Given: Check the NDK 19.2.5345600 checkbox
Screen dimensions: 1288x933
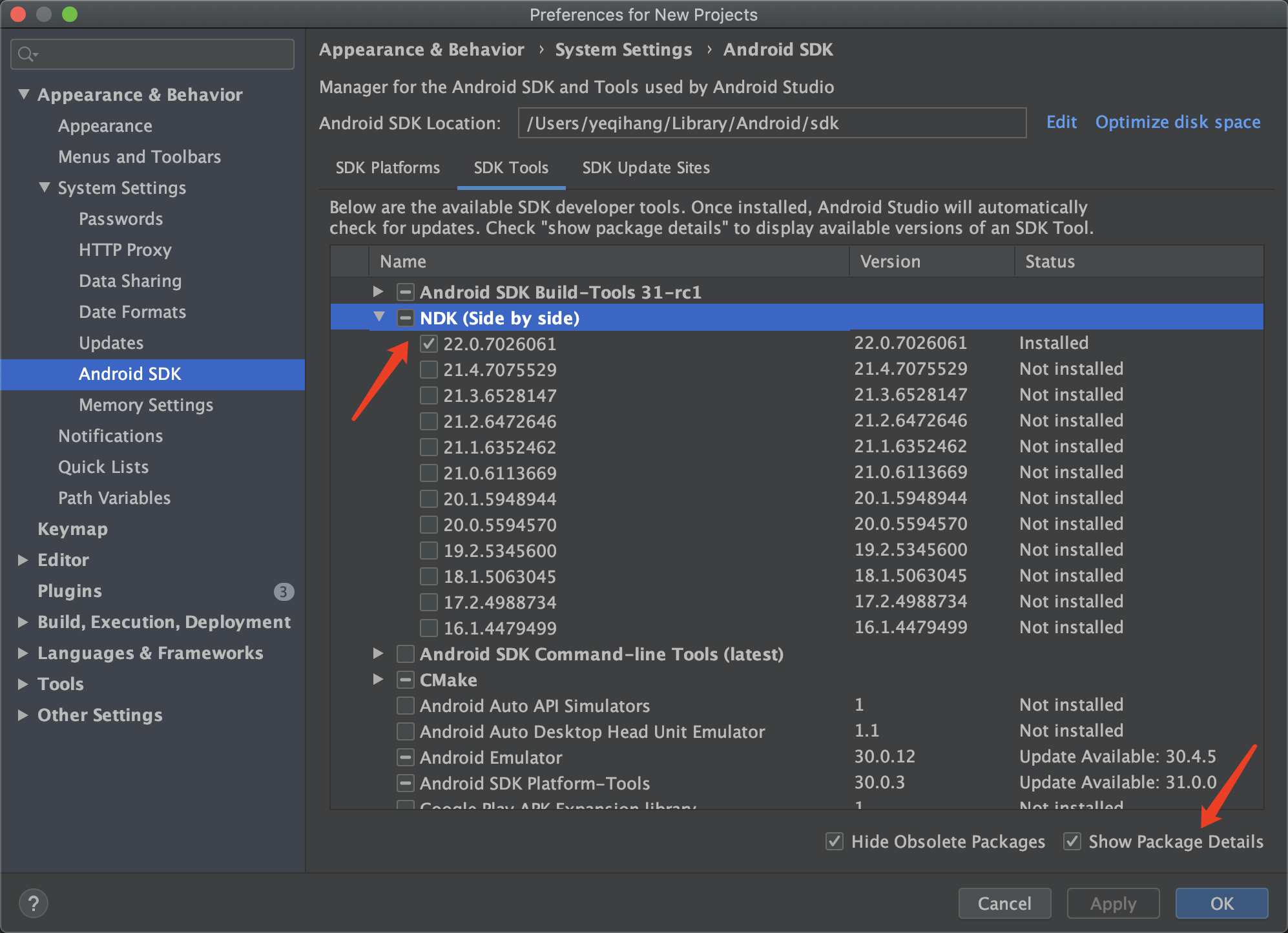Looking at the screenshot, I should click(x=429, y=550).
